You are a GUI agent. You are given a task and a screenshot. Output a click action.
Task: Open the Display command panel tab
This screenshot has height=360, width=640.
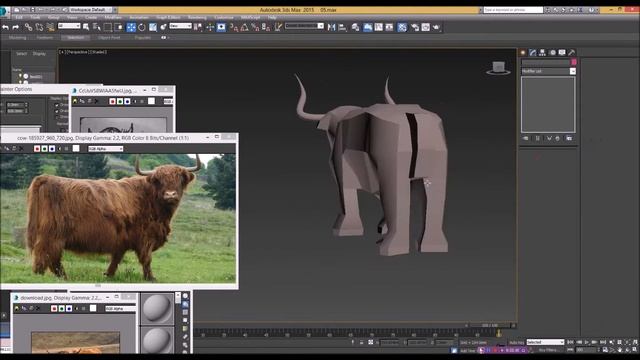click(562, 53)
